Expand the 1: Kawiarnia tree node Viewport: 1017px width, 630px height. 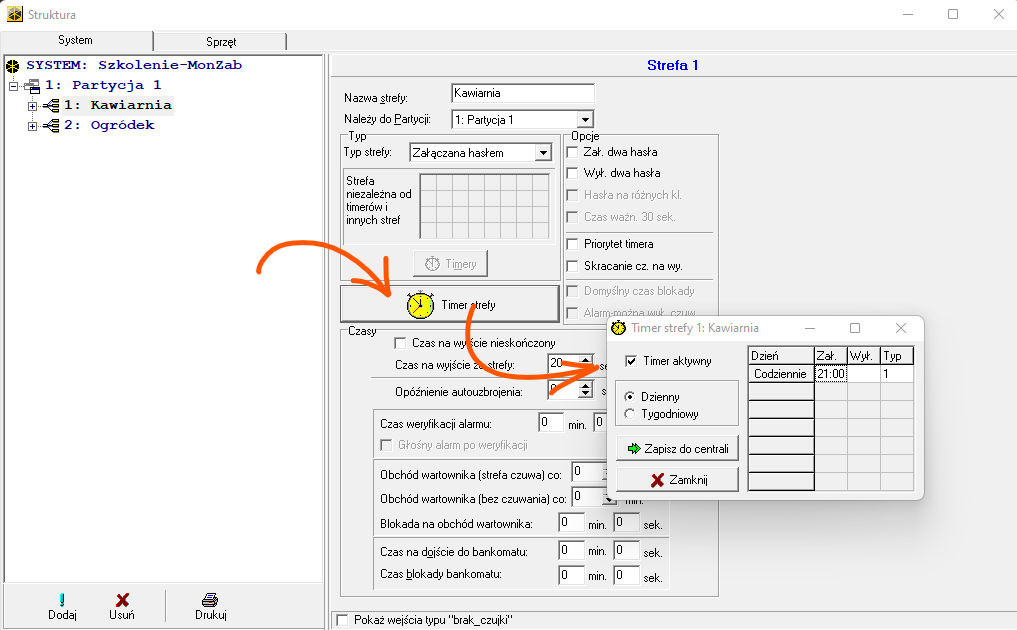[33, 105]
